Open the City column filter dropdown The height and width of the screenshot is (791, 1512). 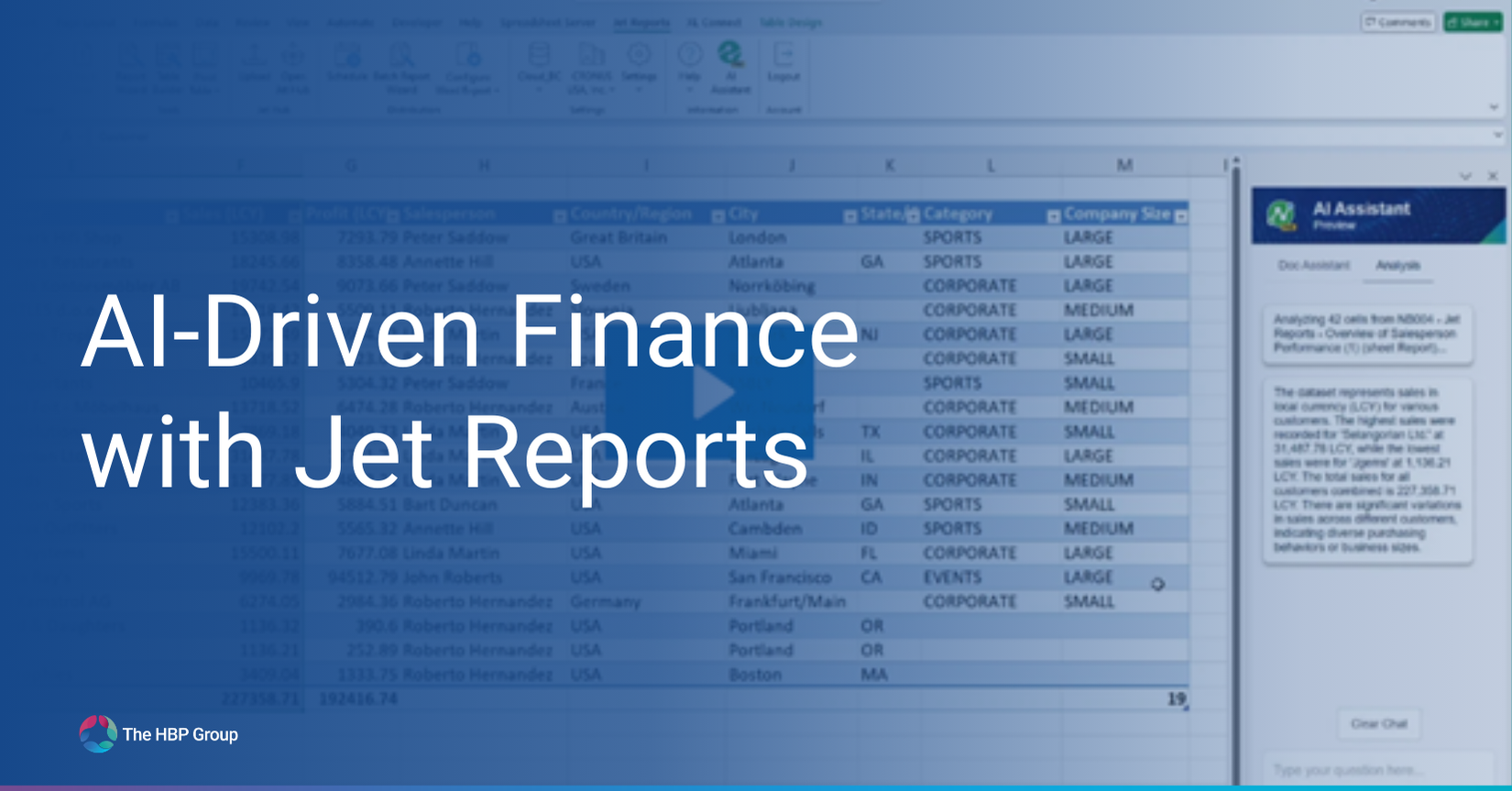pos(849,216)
